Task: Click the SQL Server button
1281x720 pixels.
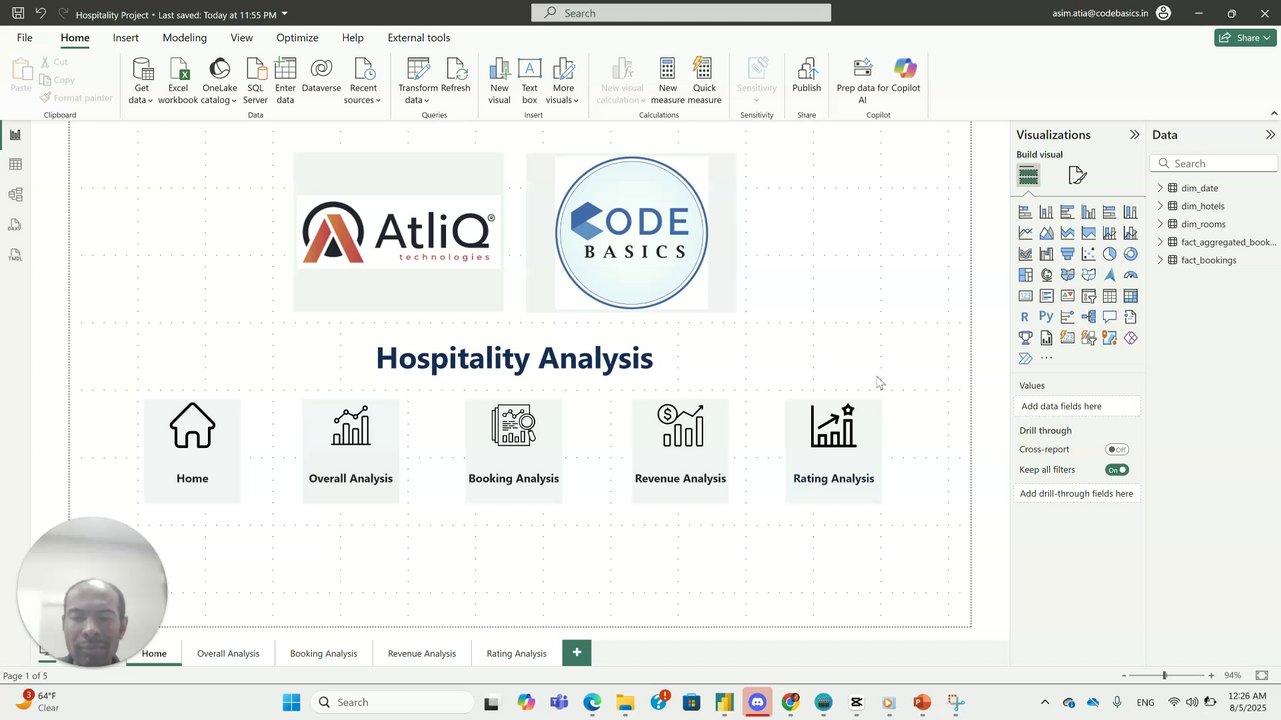Action: 256,81
